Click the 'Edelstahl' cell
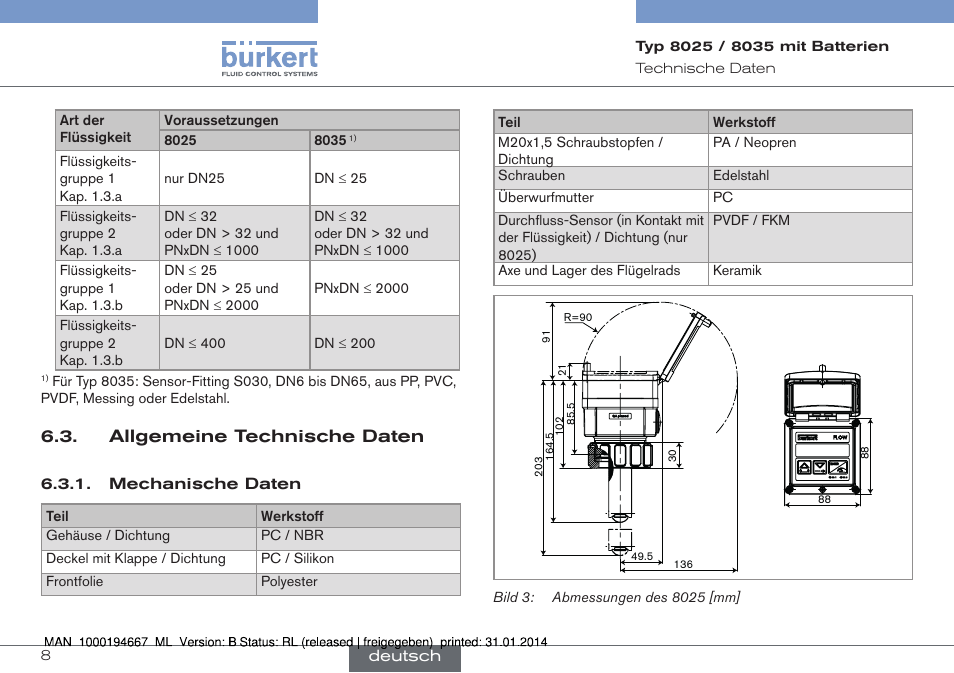This screenshot has width=954, height=673. [810, 177]
